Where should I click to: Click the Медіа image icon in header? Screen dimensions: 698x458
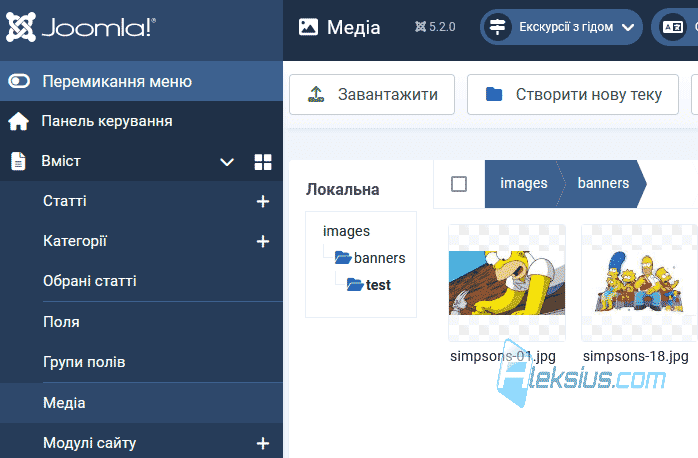308,27
